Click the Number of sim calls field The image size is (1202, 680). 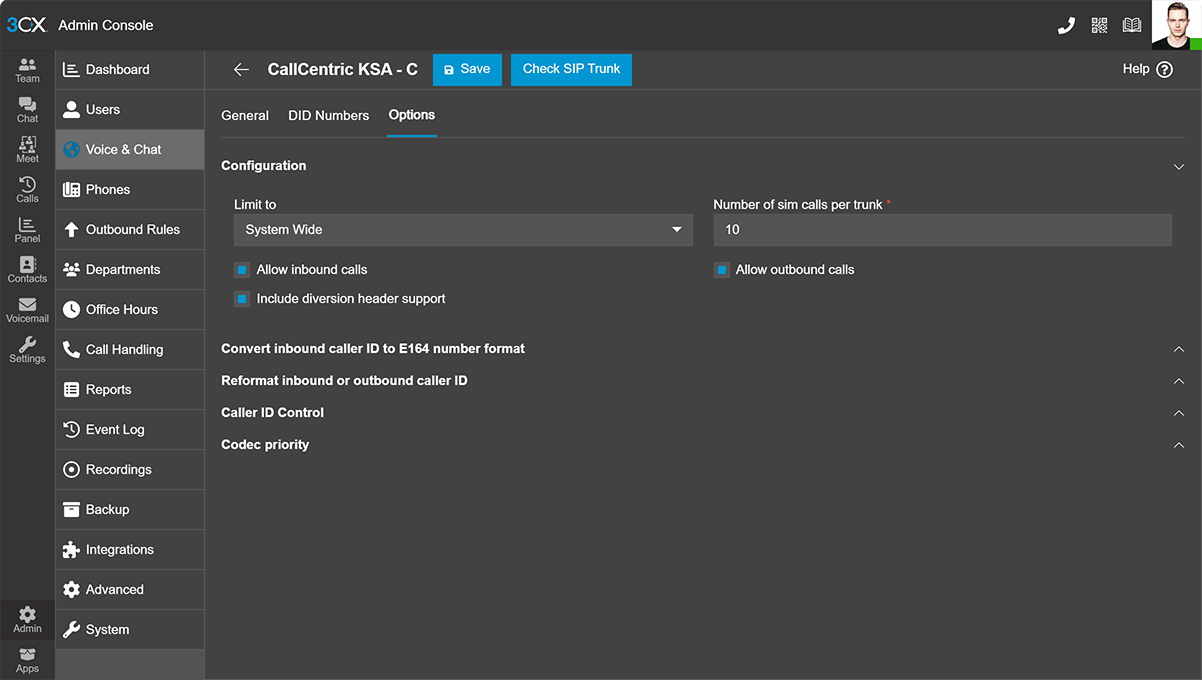tap(942, 230)
